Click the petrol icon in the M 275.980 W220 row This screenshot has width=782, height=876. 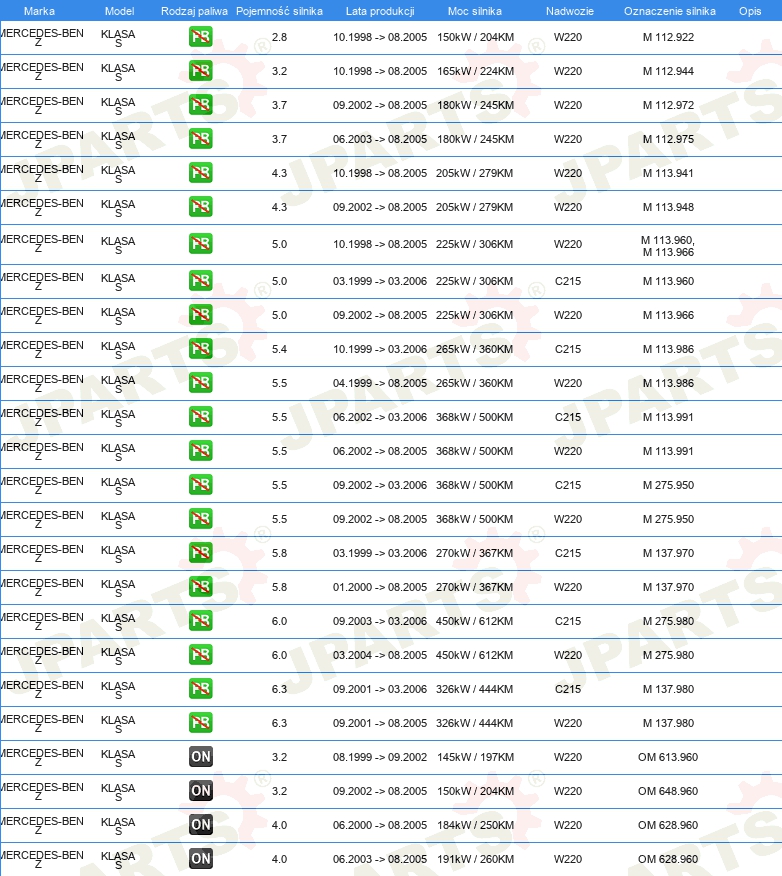pos(201,655)
